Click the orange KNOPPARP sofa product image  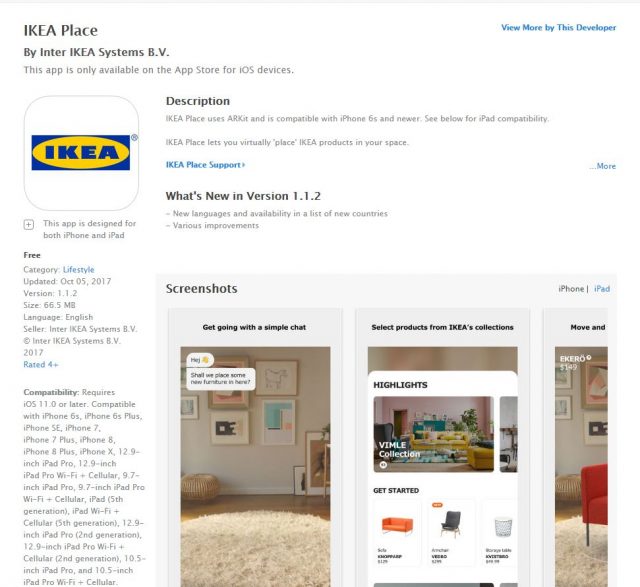397,525
